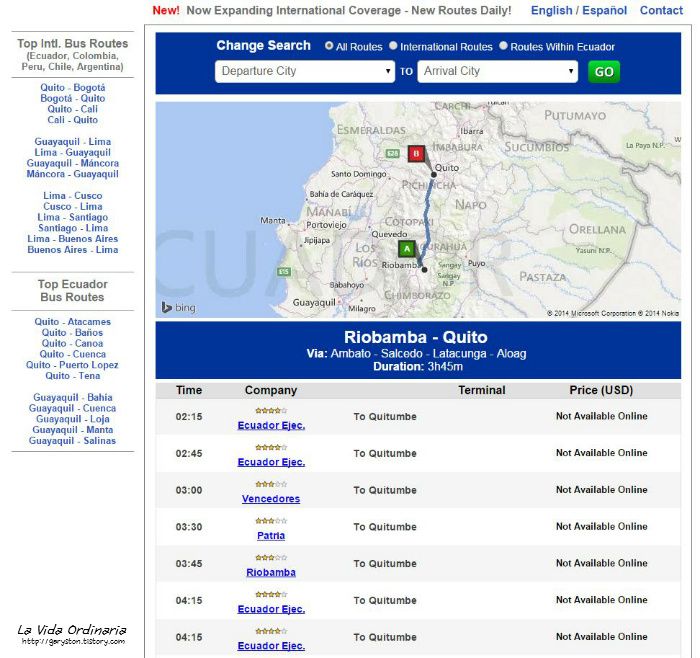Open the Arrival City dropdown
Viewport: 700px width, 658px height.
click(497, 71)
